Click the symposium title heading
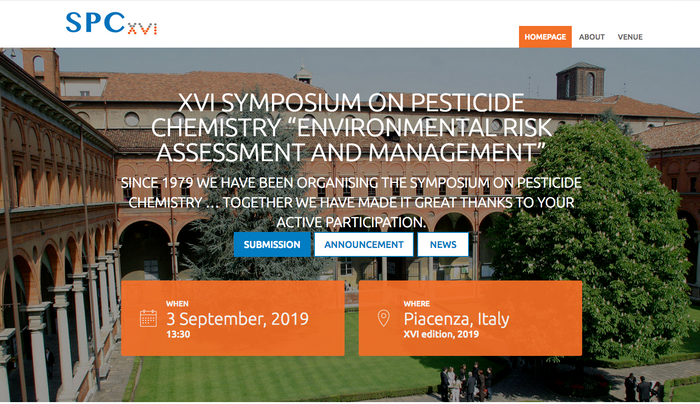 (350, 127)
